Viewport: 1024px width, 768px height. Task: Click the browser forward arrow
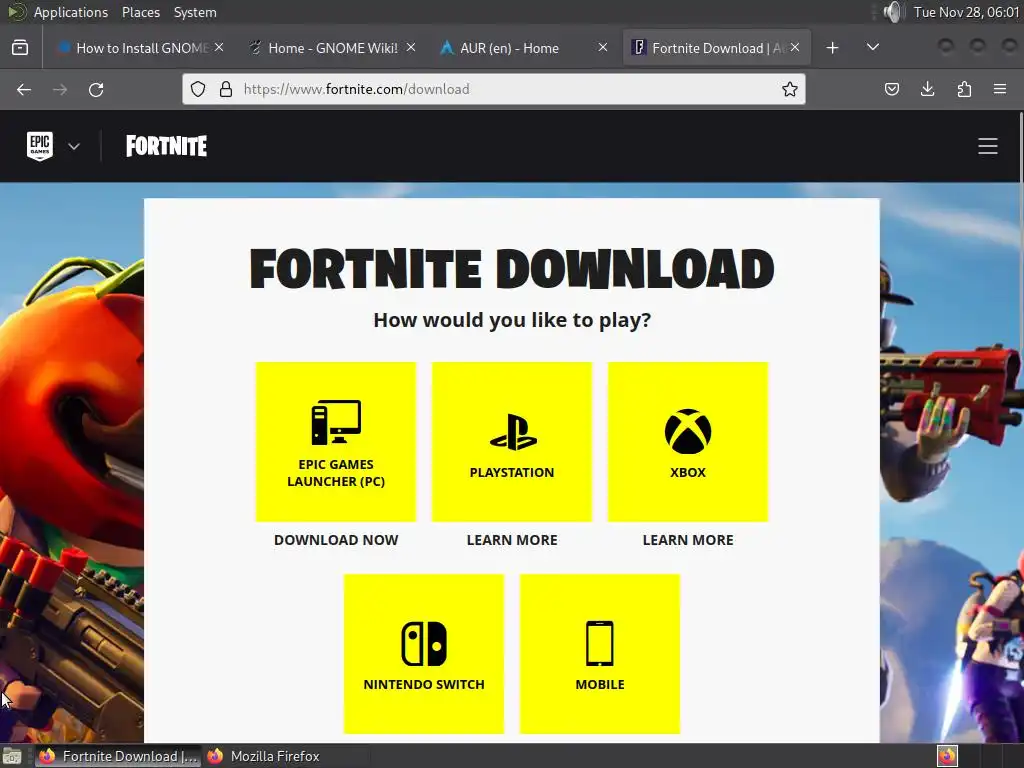point(60,89)
